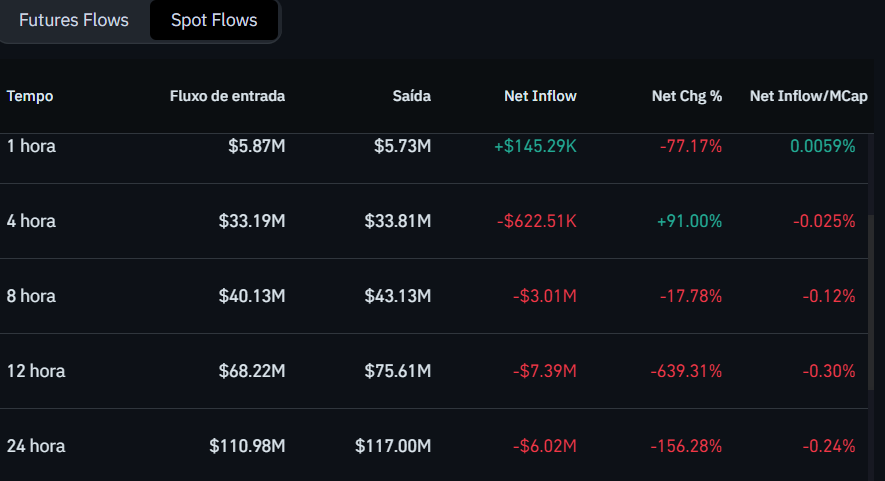Click the Net Inflow/MCap column header
This screenshot has height=481, width=885.
(809, 96)
